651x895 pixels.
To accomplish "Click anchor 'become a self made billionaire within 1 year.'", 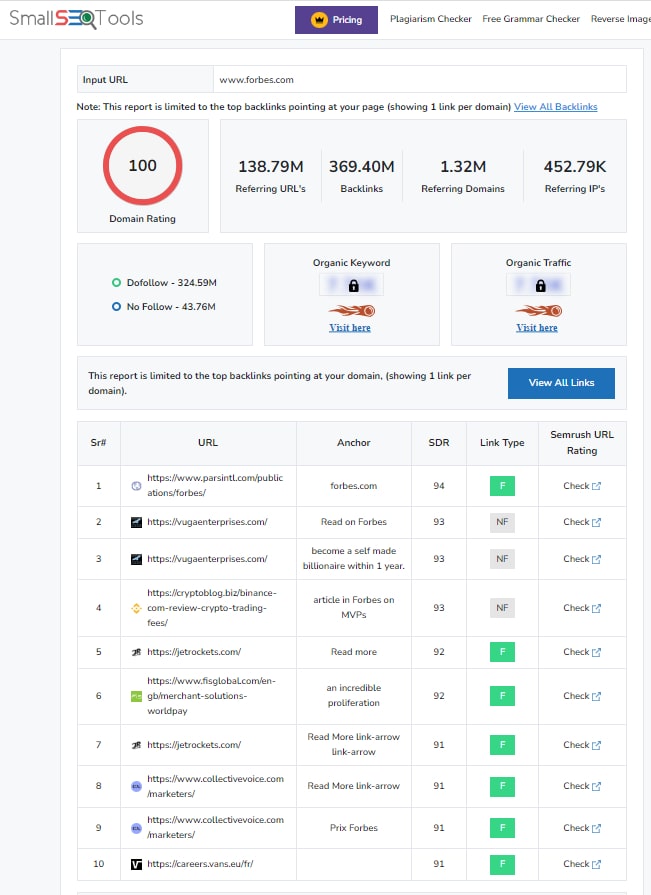I will pyautogui.click(x=354, y=558).
